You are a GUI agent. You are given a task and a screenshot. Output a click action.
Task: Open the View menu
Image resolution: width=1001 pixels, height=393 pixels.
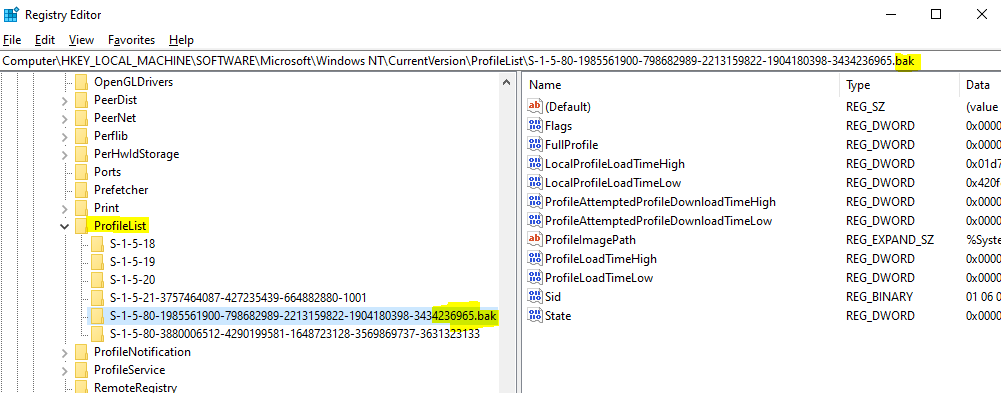(x=81, y=40)
